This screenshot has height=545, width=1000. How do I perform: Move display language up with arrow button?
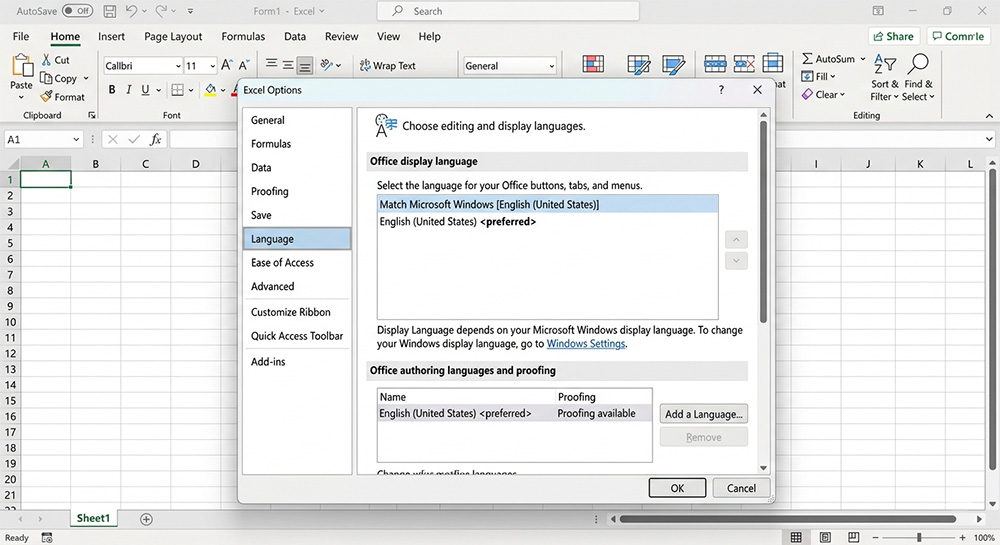tap(736, 240)
